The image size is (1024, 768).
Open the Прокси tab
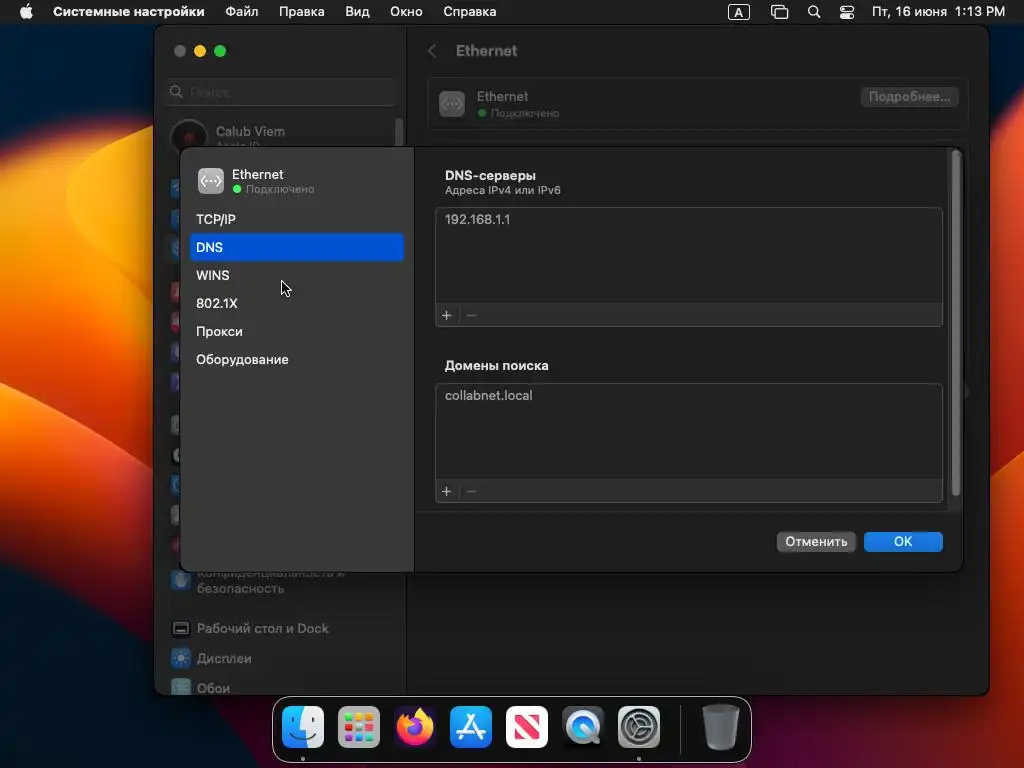(x=297, y=332)
